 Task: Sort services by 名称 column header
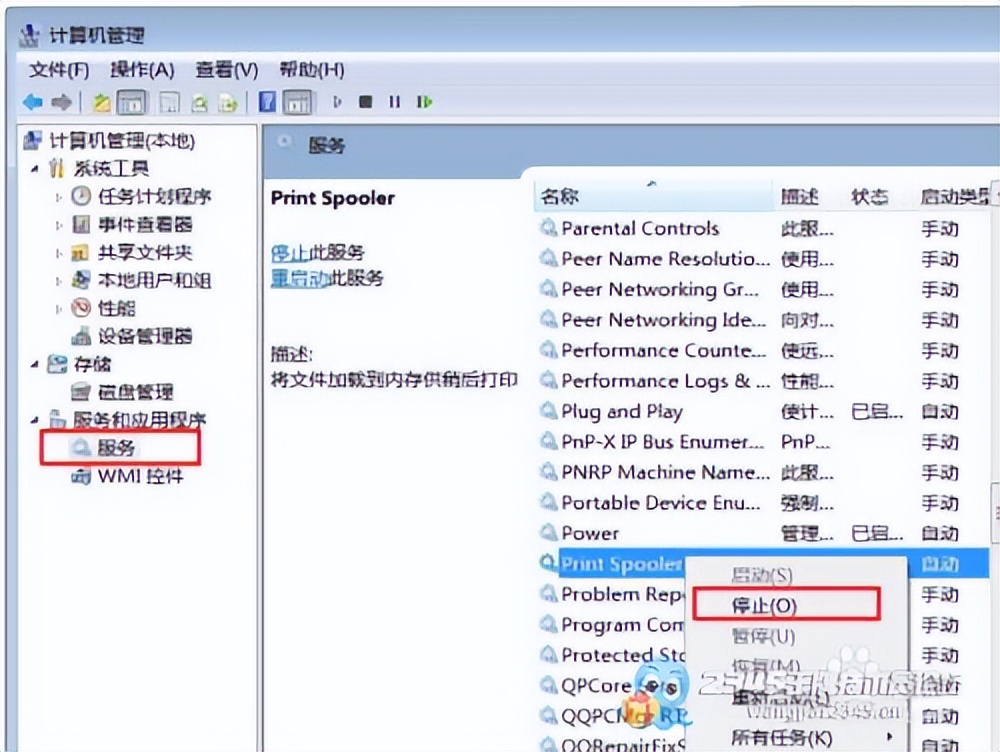pyautogui.click(x=654, y=196)
